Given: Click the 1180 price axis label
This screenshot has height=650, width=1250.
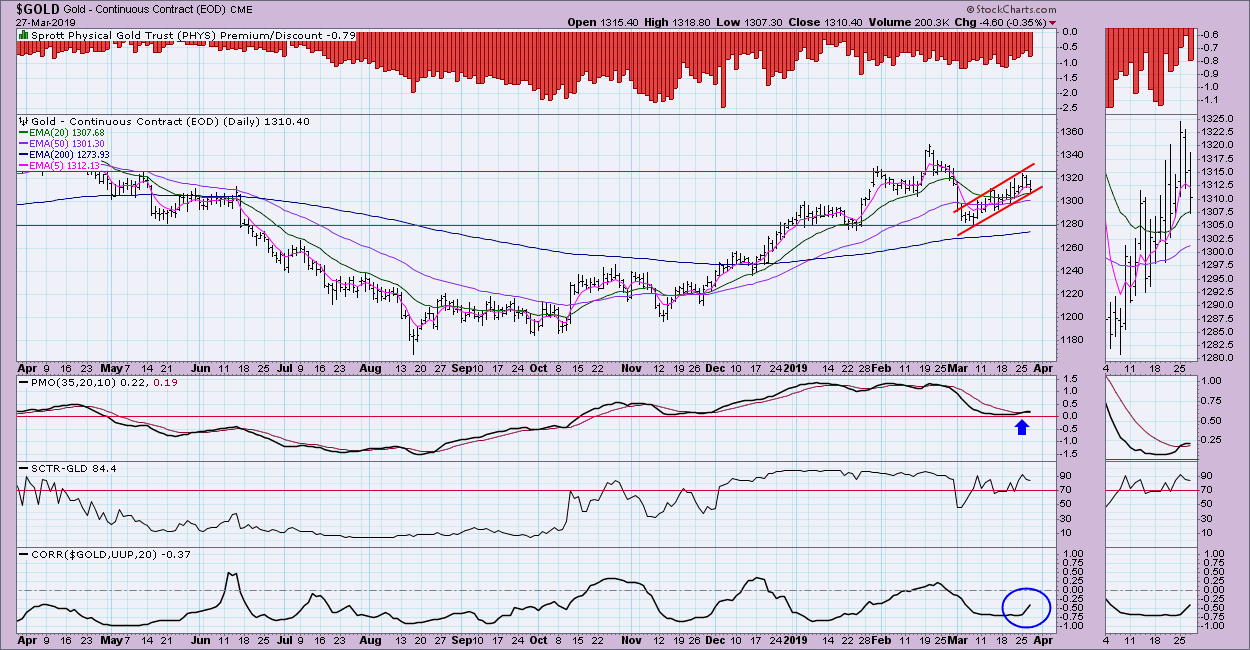Looking at the screenshot, I should 1073,339.
